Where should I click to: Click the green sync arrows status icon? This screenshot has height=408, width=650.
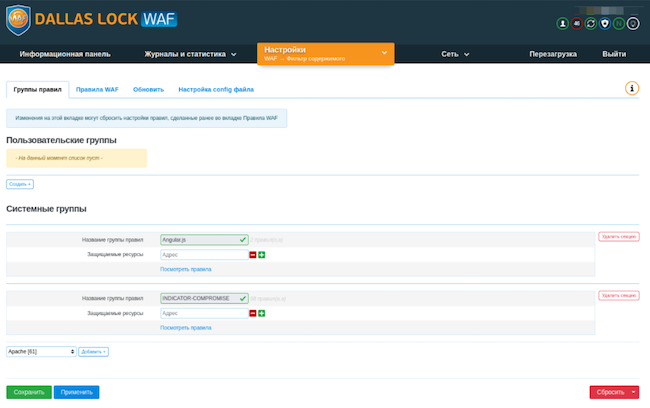point(591,24)
